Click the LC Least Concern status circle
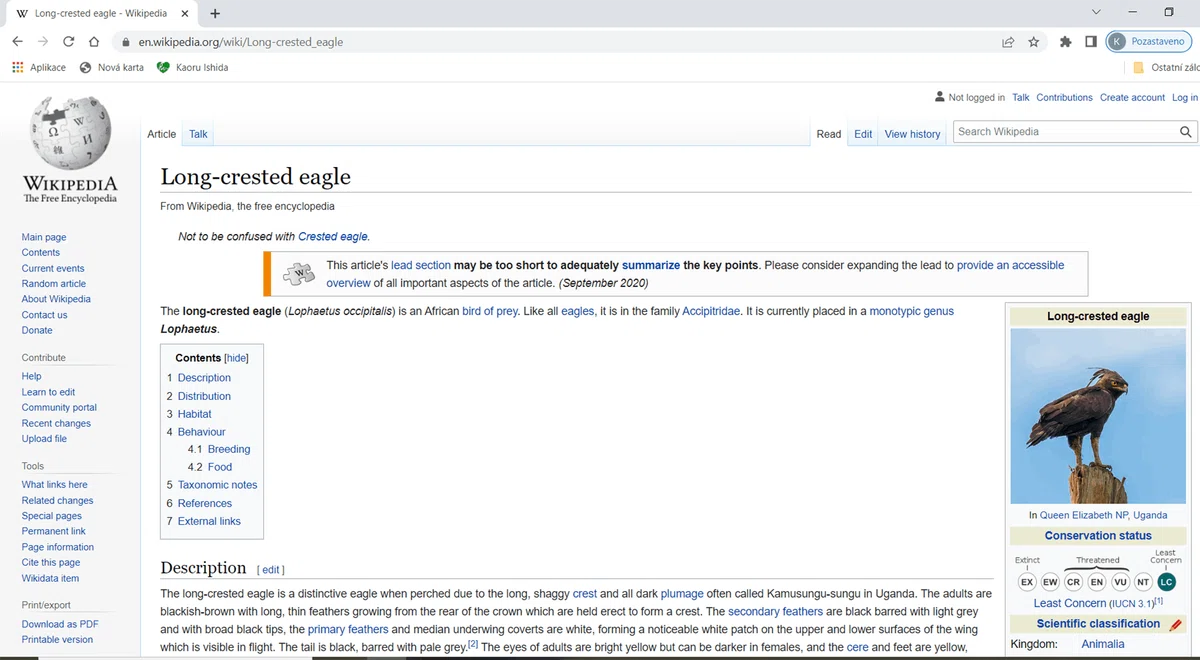 1166,582
